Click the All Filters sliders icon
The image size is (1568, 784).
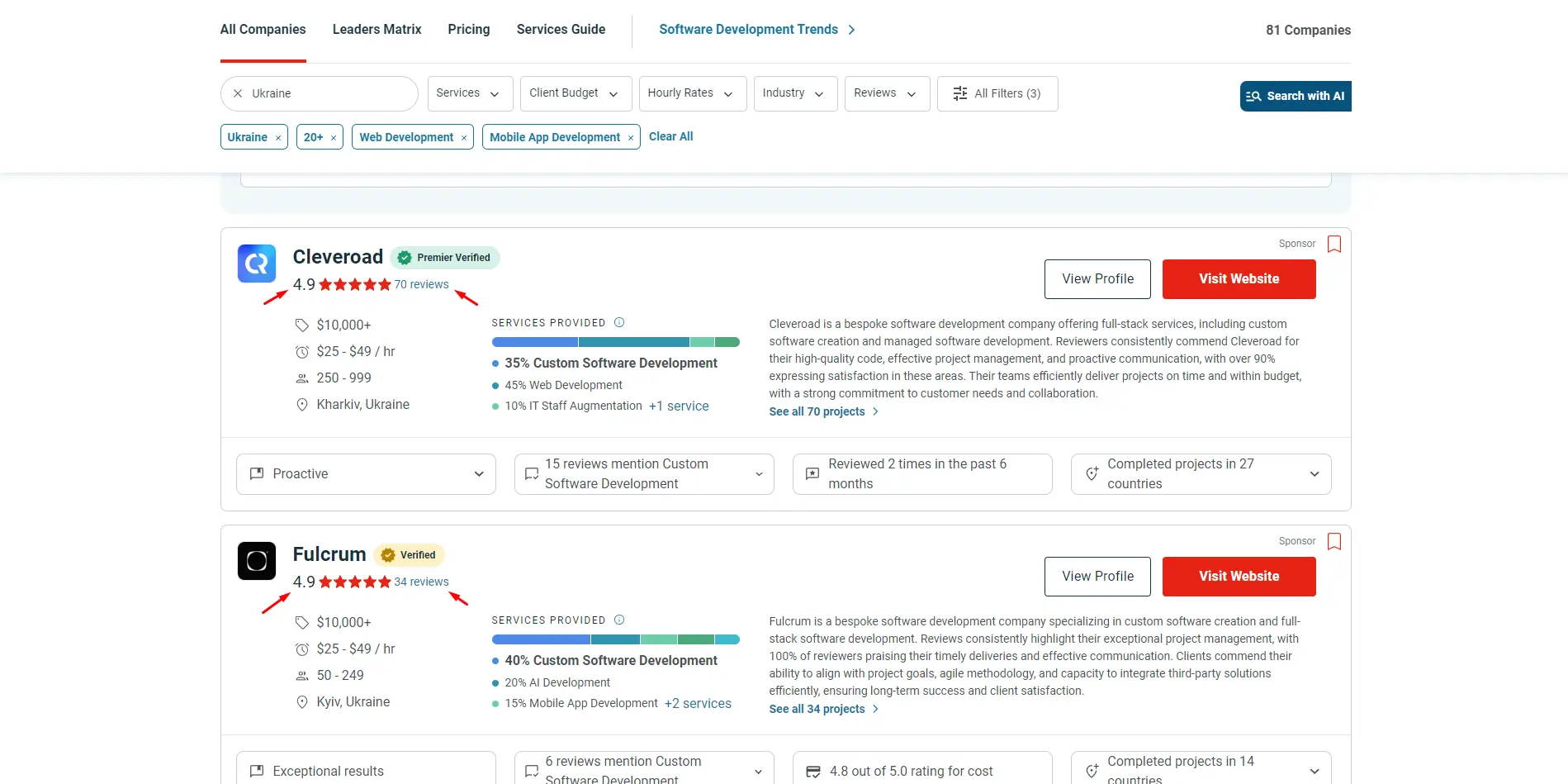pyautogui.click(x=960, y=93)
